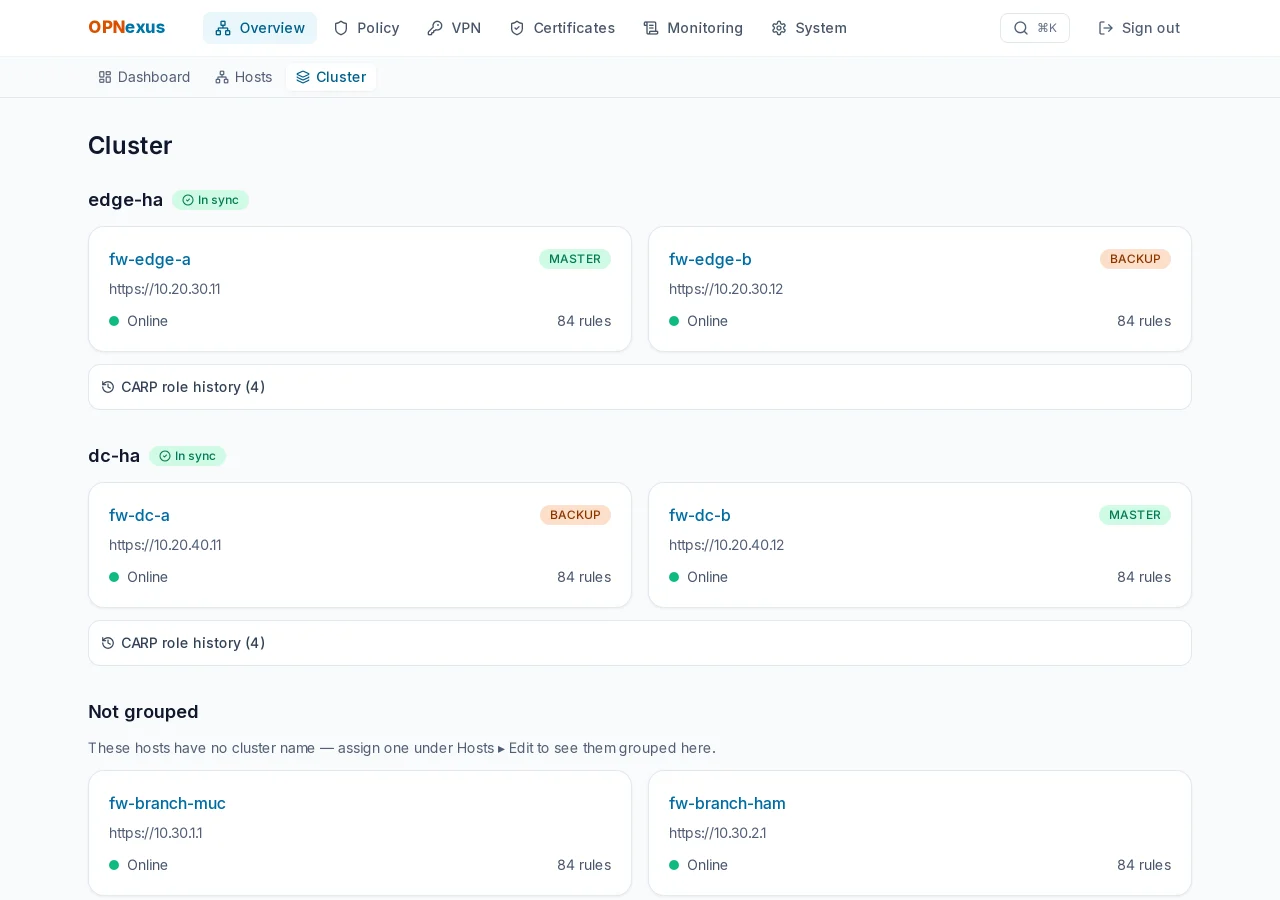Viewport: 1280px width, 900px height.
Task: Click the URL https://10.30.1.1
Action: click(x=156, y=833)
